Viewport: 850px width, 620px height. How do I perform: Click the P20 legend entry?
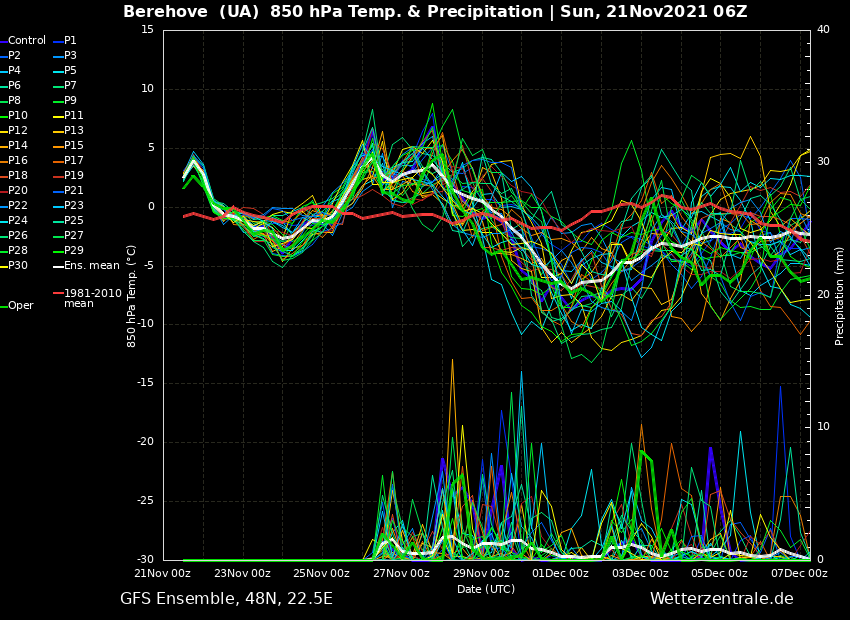point(18,191)
